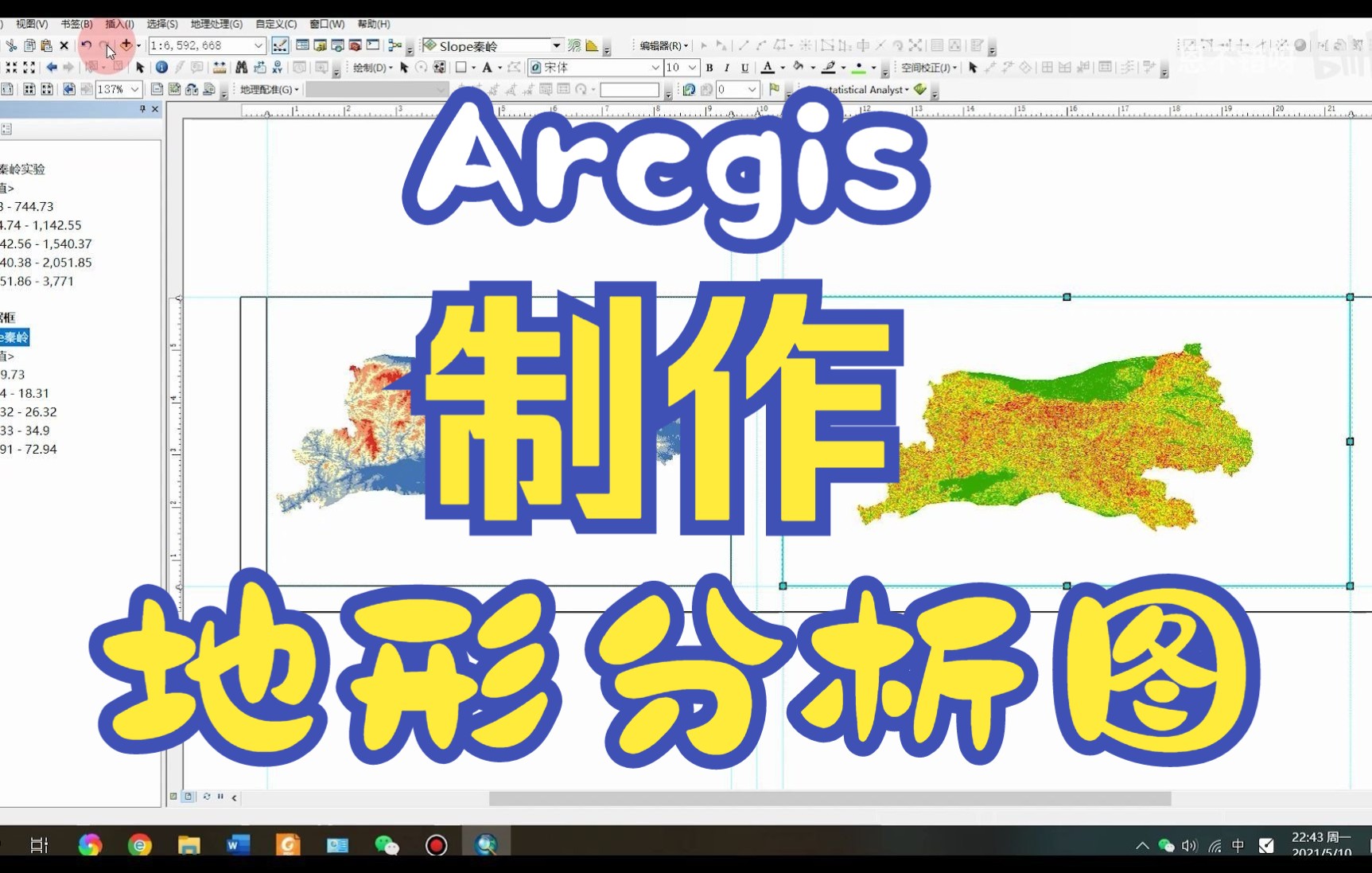Select the Identify tool
Viewport: 1372px width, 873px height.
pos(161,68)
